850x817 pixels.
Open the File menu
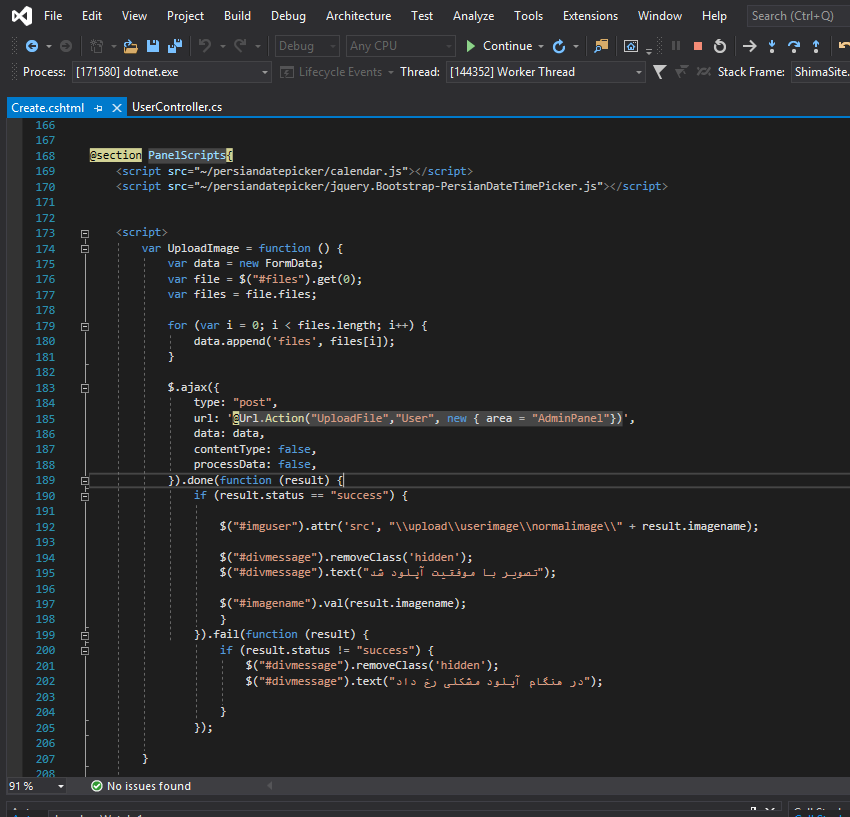pos(53,16)
